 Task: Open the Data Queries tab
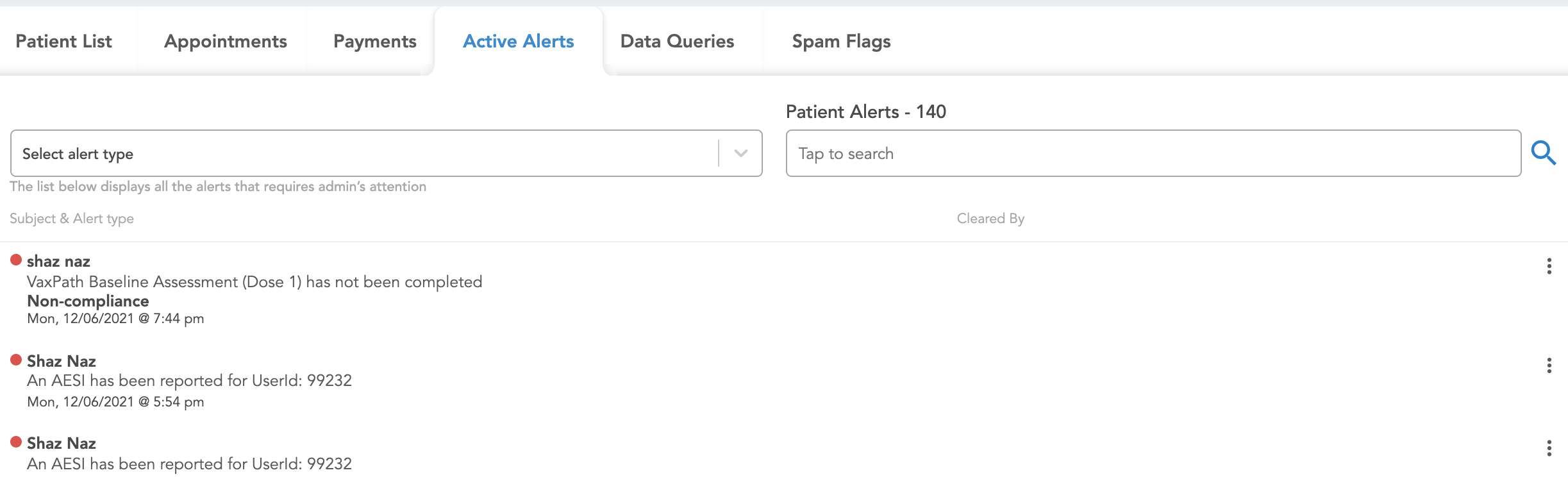click(x=677, y=41)
